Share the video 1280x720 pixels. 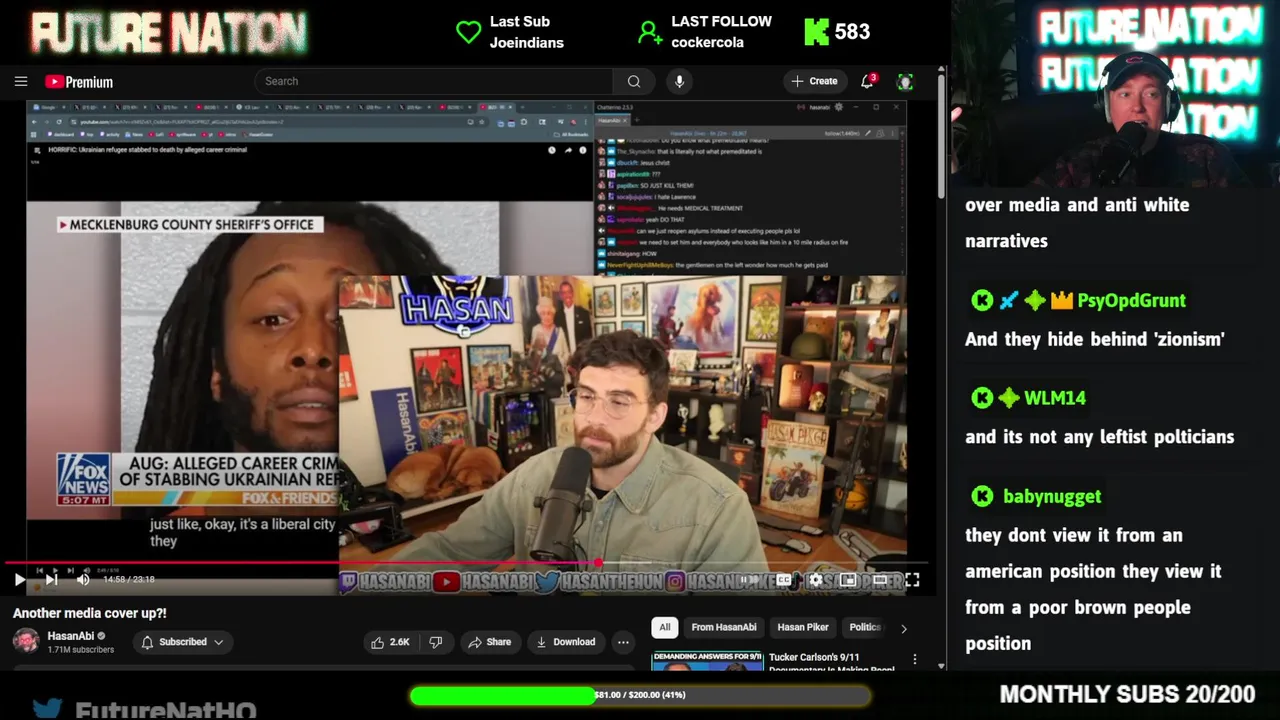point(490,642)
